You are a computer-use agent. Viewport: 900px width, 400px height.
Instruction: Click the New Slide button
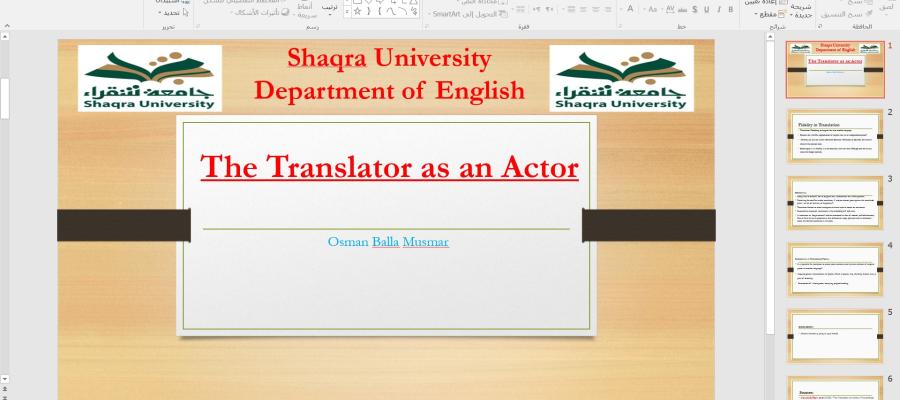802,10
